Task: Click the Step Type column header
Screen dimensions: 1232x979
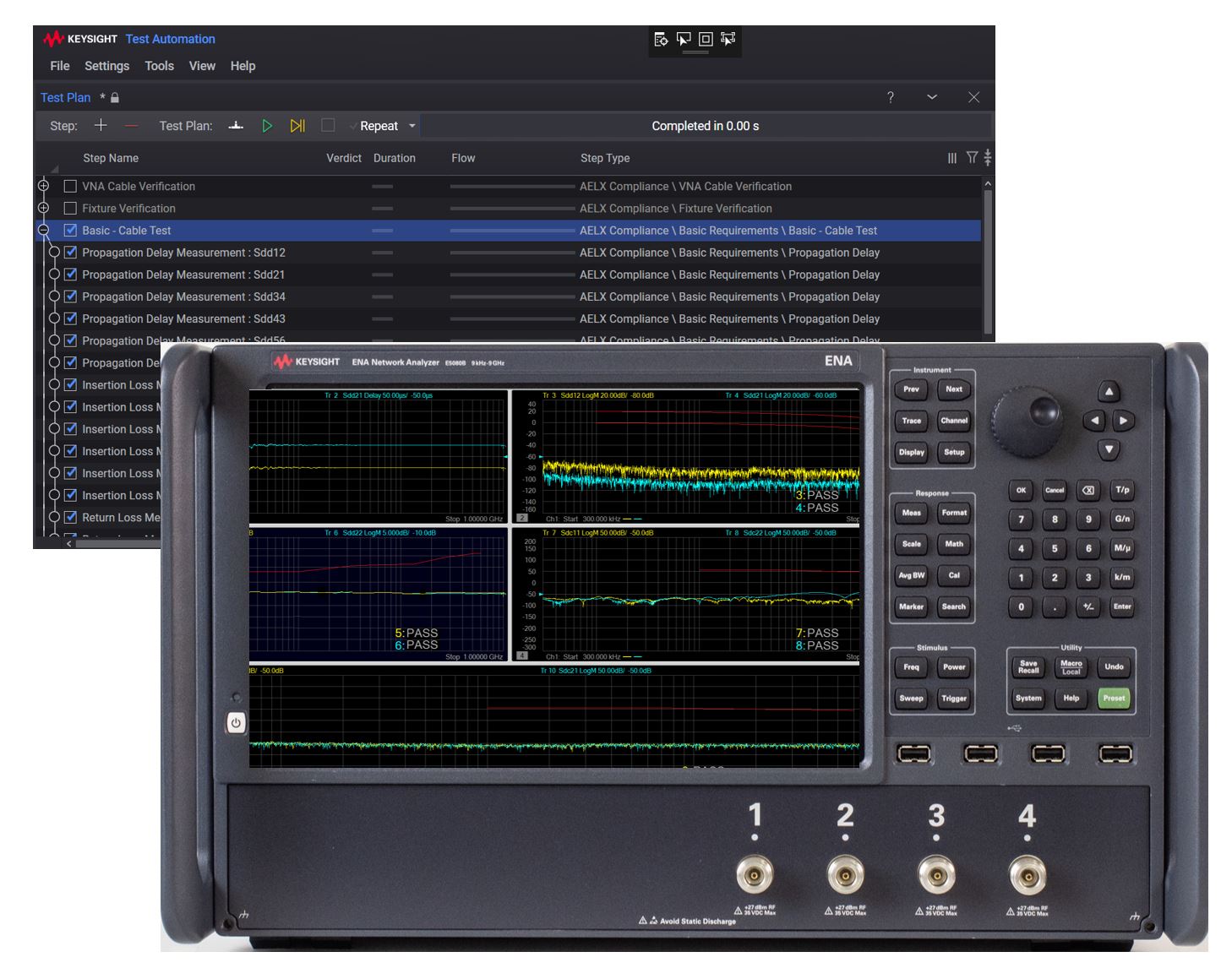Action: pos(605,158)
